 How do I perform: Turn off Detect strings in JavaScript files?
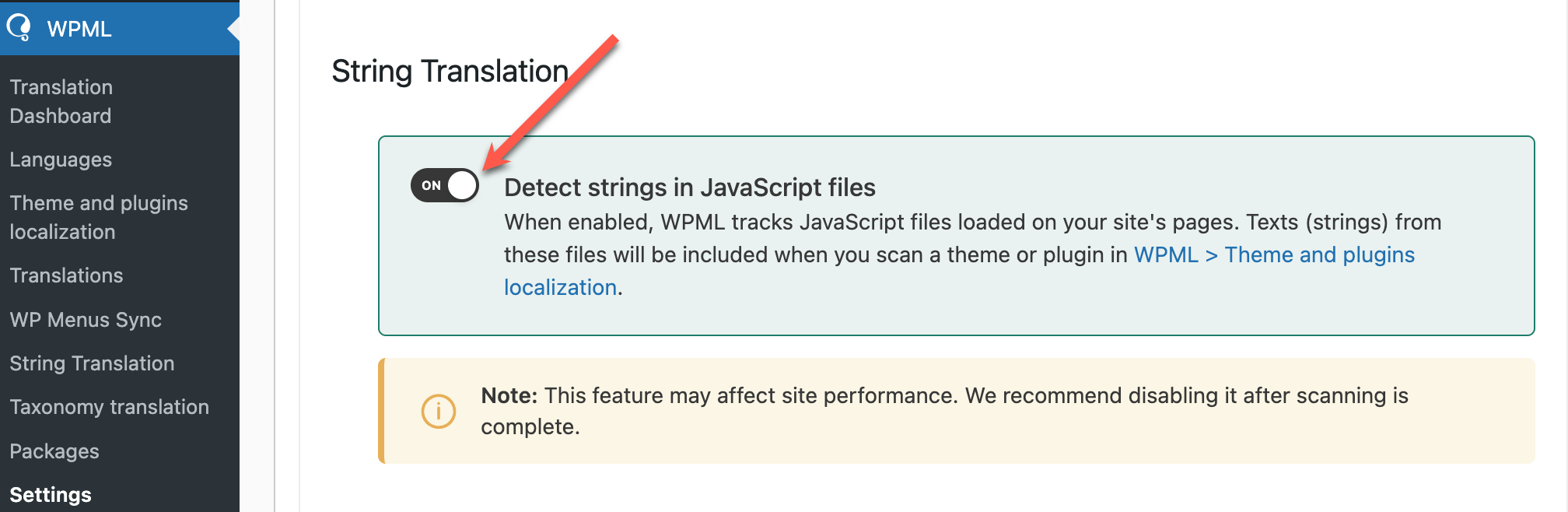point(445,185)
